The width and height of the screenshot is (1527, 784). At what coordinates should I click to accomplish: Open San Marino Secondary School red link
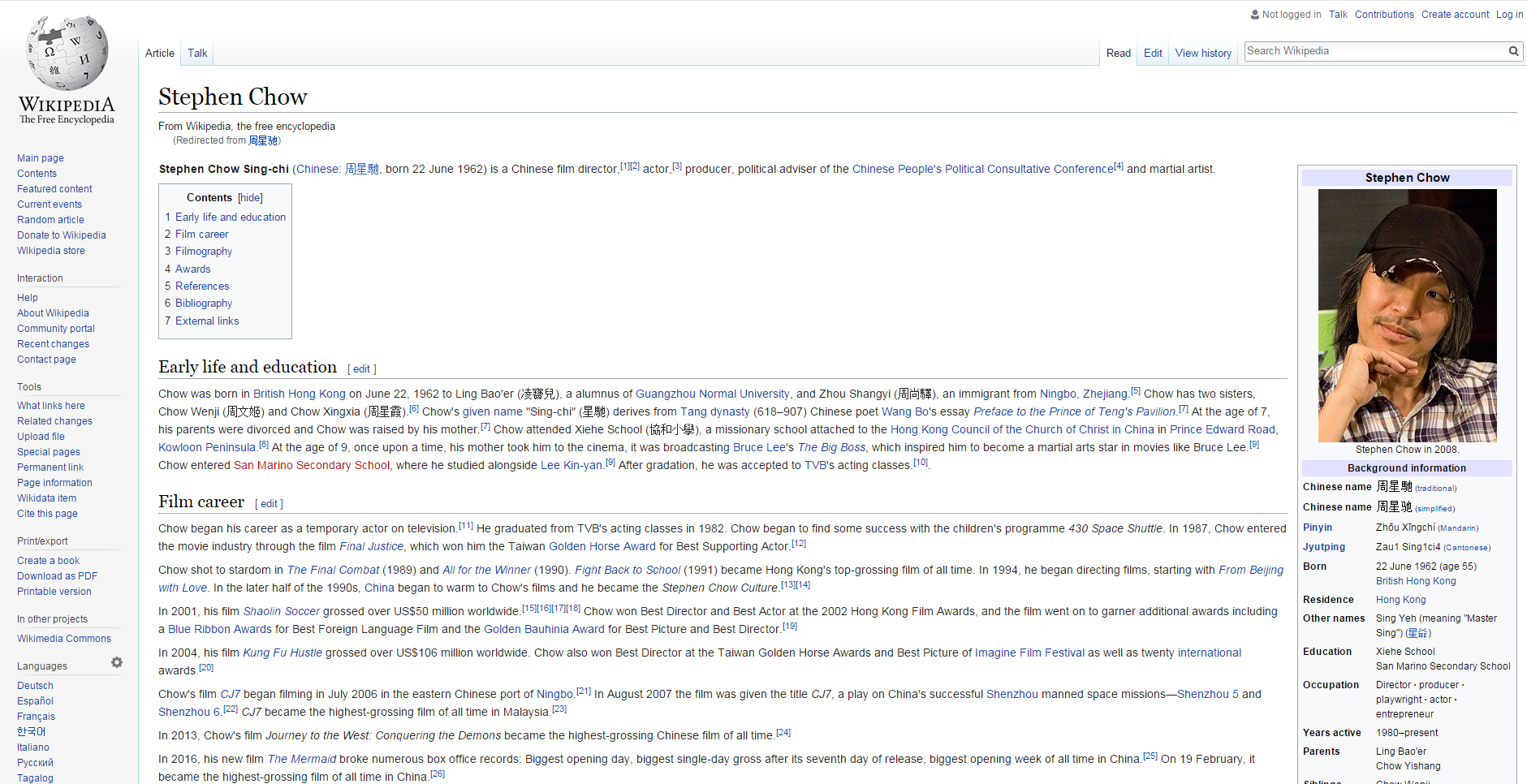(x=312, y=465)
